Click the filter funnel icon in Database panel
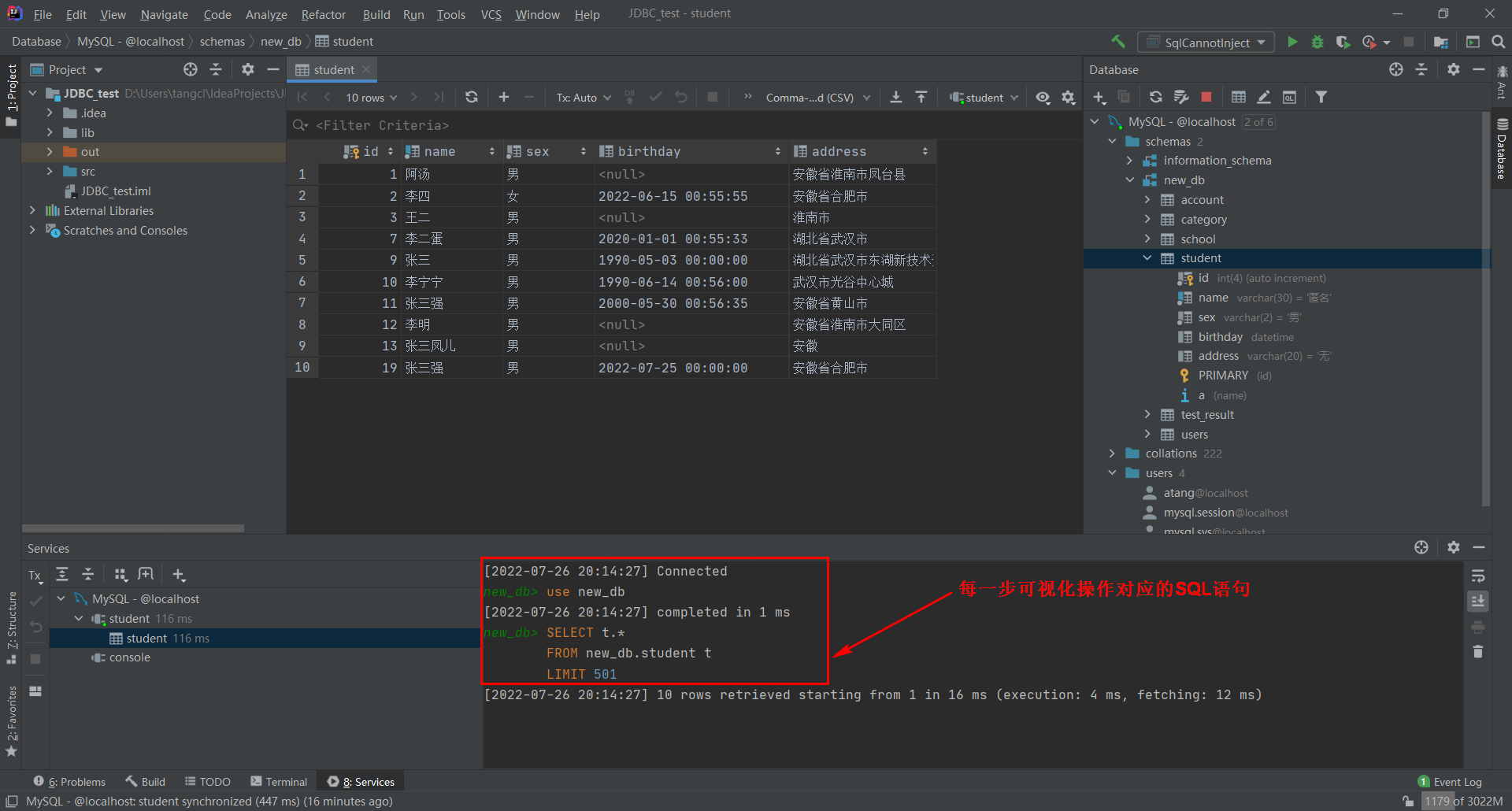This screenshot has width=1512, height=811. [x=1321, y=97]
